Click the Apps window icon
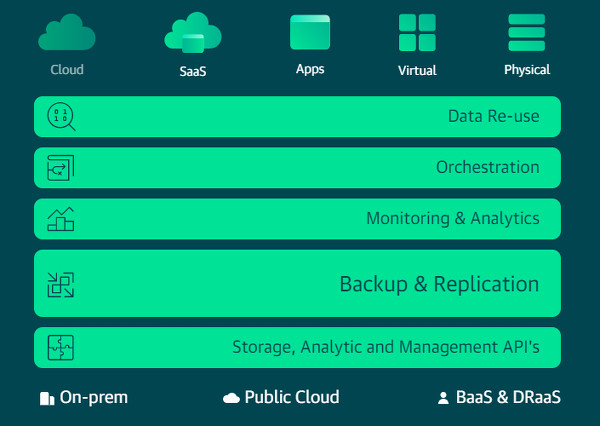Image resolution: width=600 pixels, height=426 pixels. pos(310,32)
